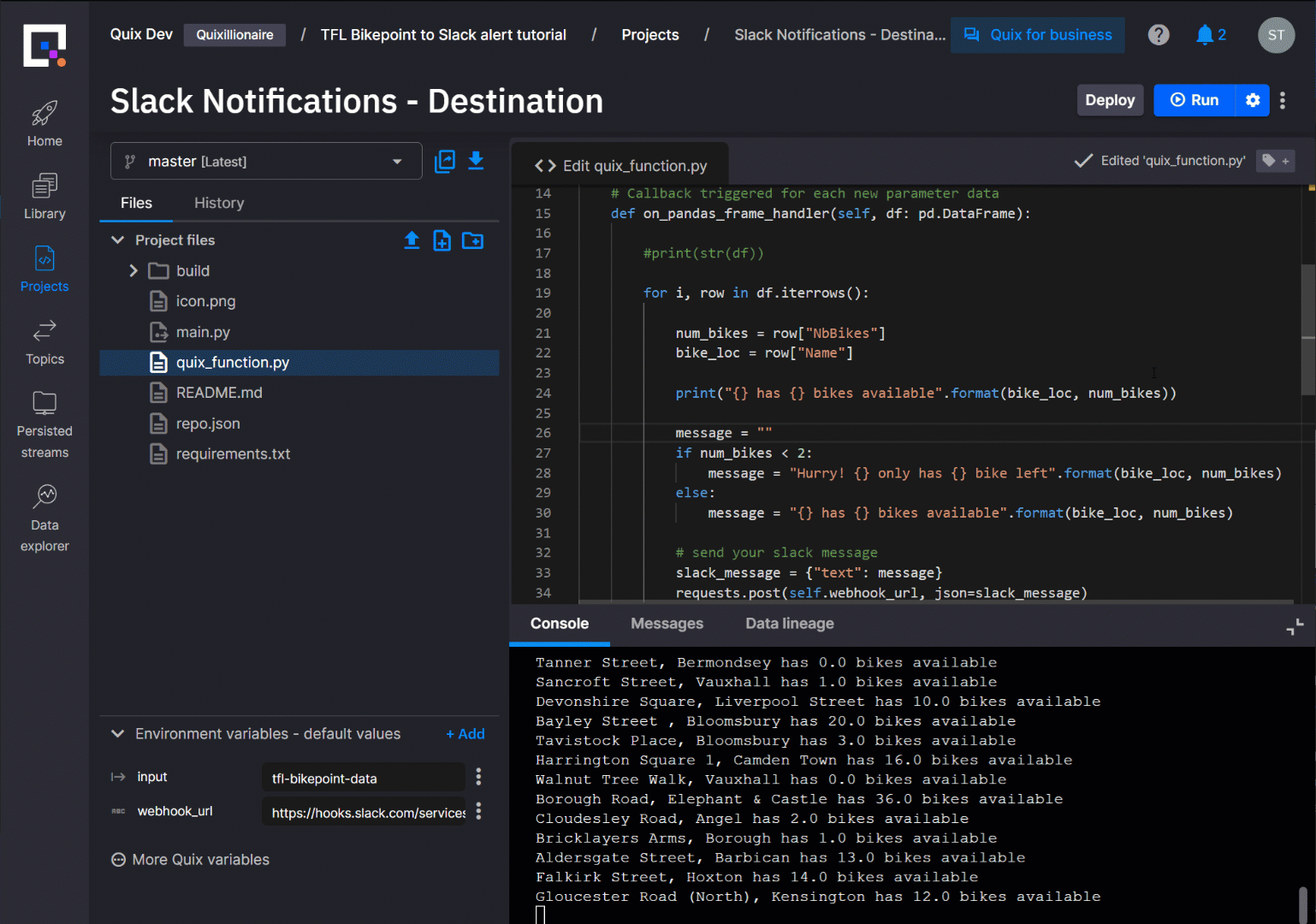Image resolution: width=1316 pixels, height=924 pixels.
Task: Click 'Slack Notifications - Destination' title
Action: (357, 101)
